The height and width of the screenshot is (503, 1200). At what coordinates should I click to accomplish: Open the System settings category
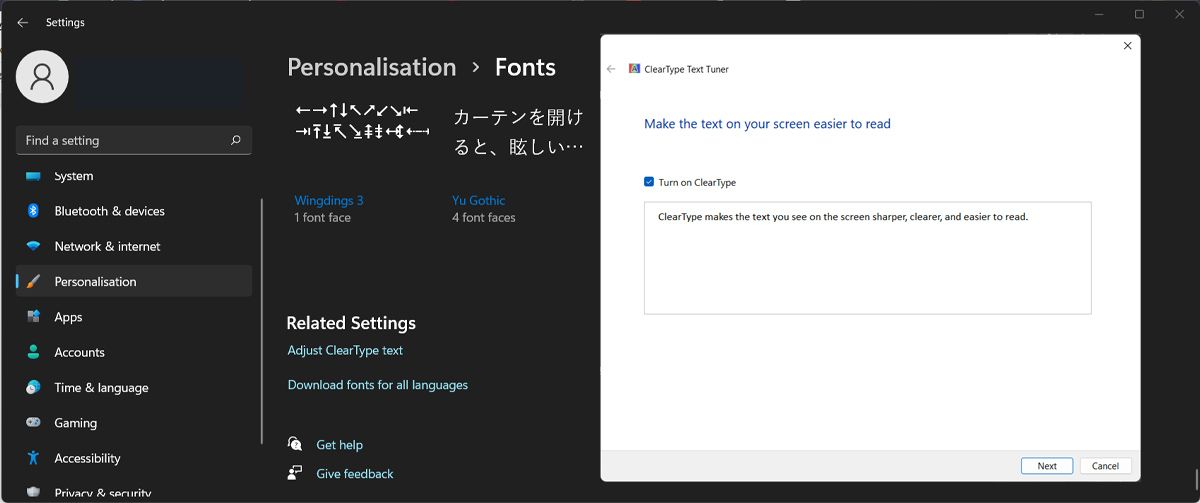click(73, 176)
